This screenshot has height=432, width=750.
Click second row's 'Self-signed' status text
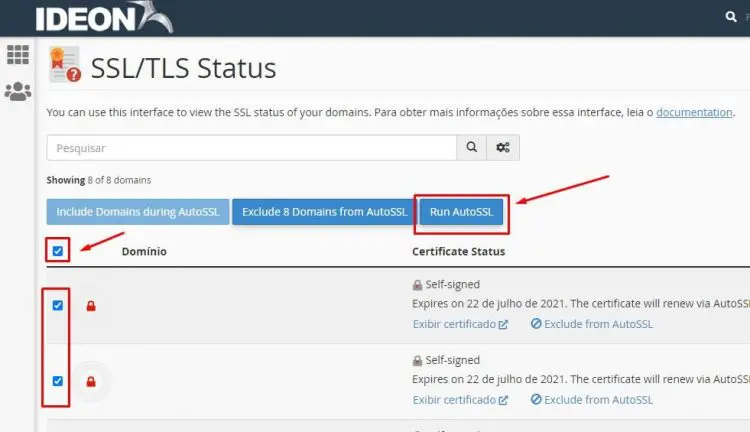452,360
